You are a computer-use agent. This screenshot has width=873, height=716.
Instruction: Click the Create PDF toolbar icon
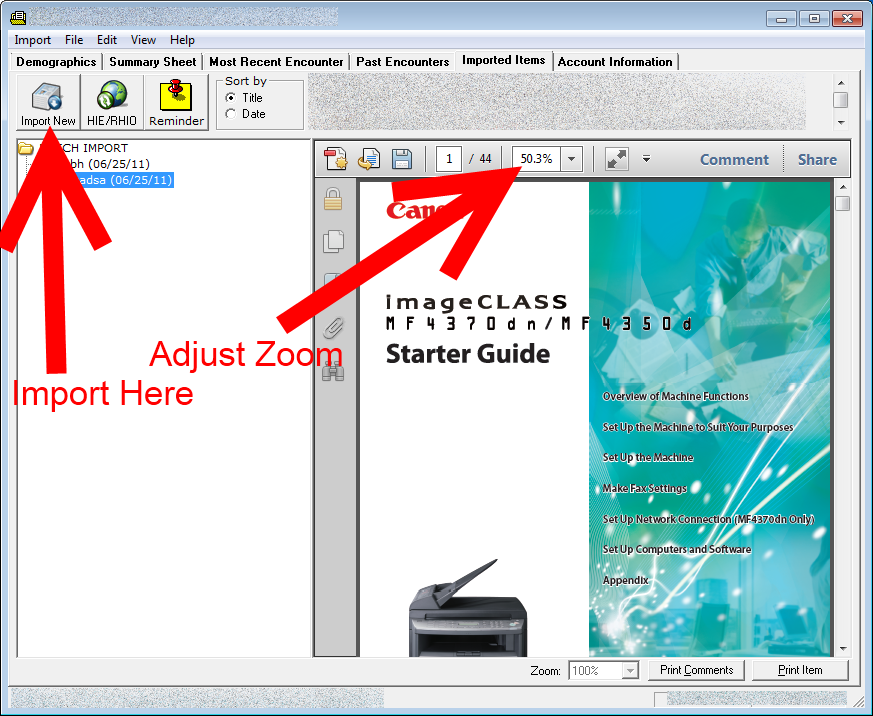pyautogui.click(x=336, y=159)
